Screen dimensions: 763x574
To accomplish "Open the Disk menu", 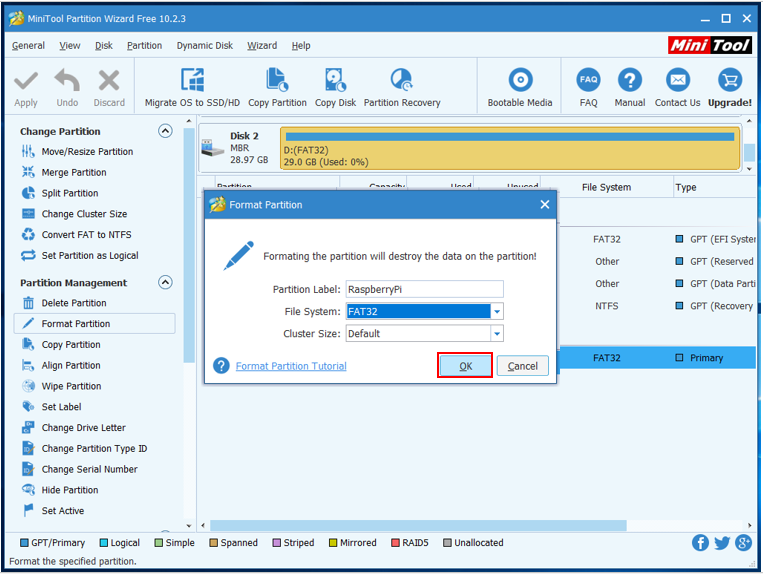I will click(104, 46).
